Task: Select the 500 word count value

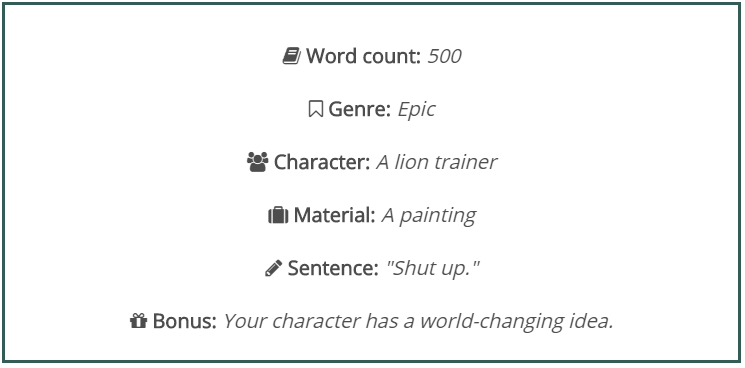Action: tap(444, 57)
